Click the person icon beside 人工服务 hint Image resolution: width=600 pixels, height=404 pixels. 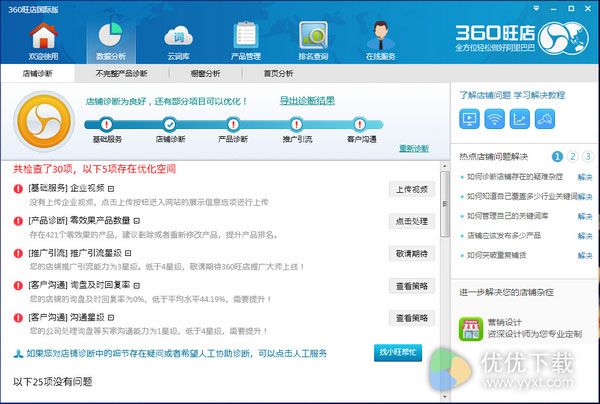pos(18,354)
